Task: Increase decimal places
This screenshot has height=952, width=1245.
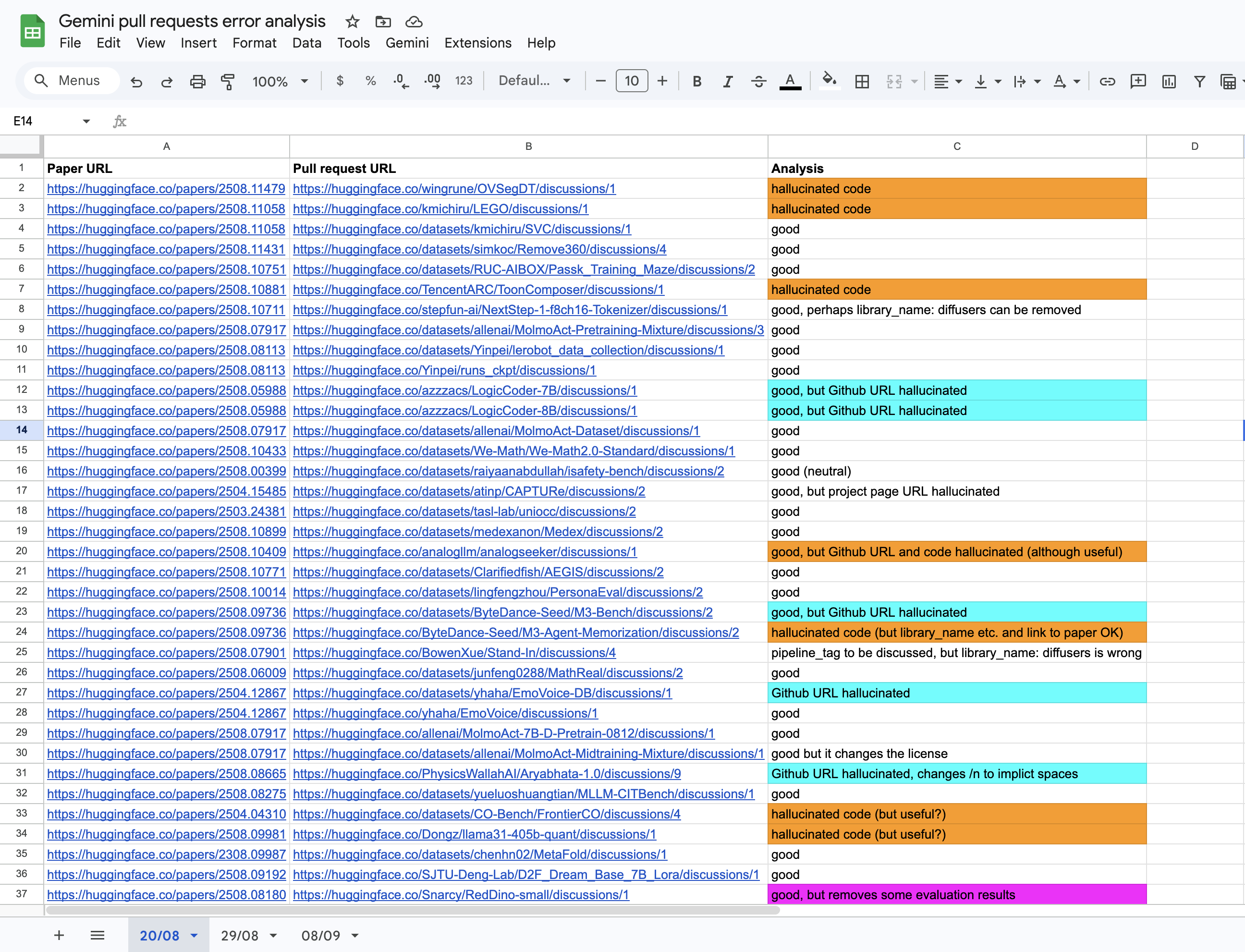Action: [432, 81]
